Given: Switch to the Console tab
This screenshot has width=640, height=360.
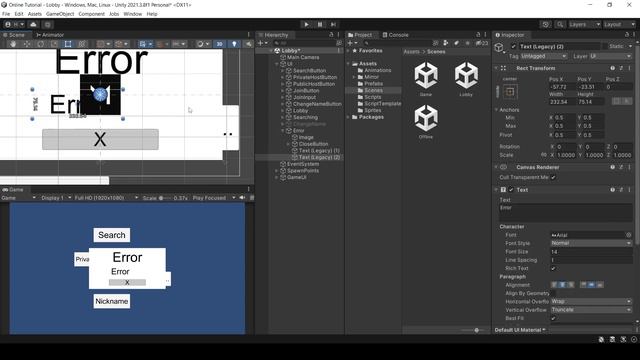Looking at the screenshot, I should (395, 35).
